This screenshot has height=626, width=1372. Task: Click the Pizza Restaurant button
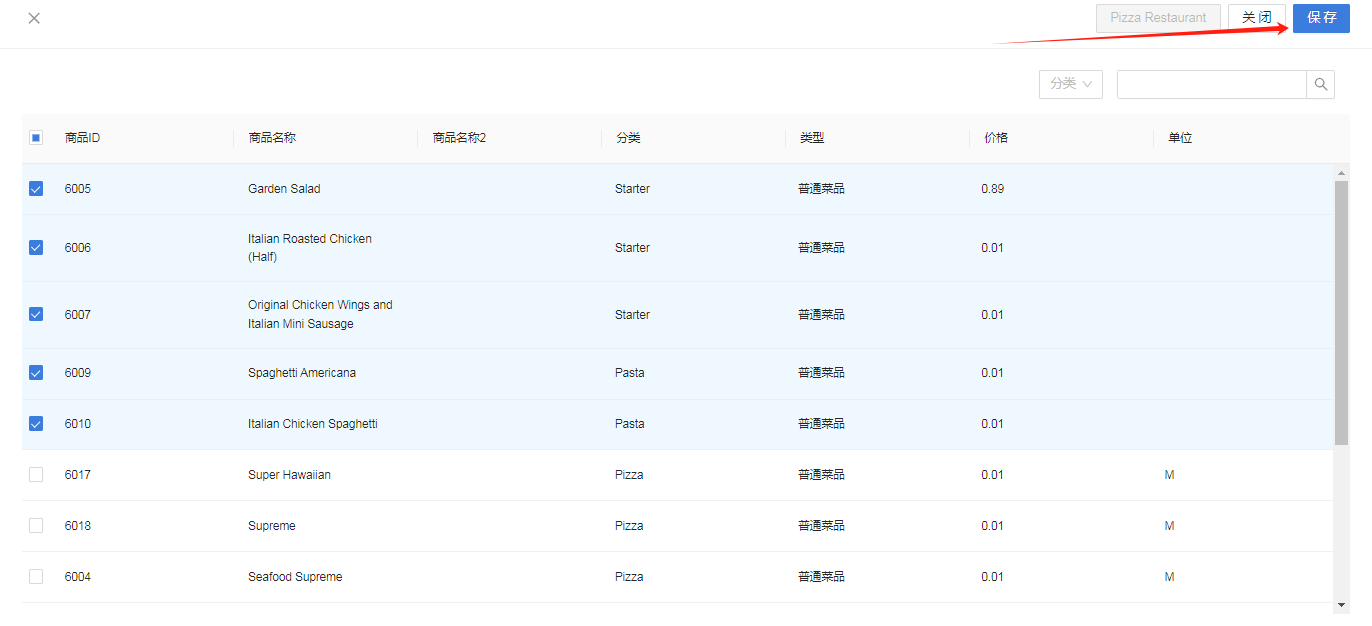1158,18
